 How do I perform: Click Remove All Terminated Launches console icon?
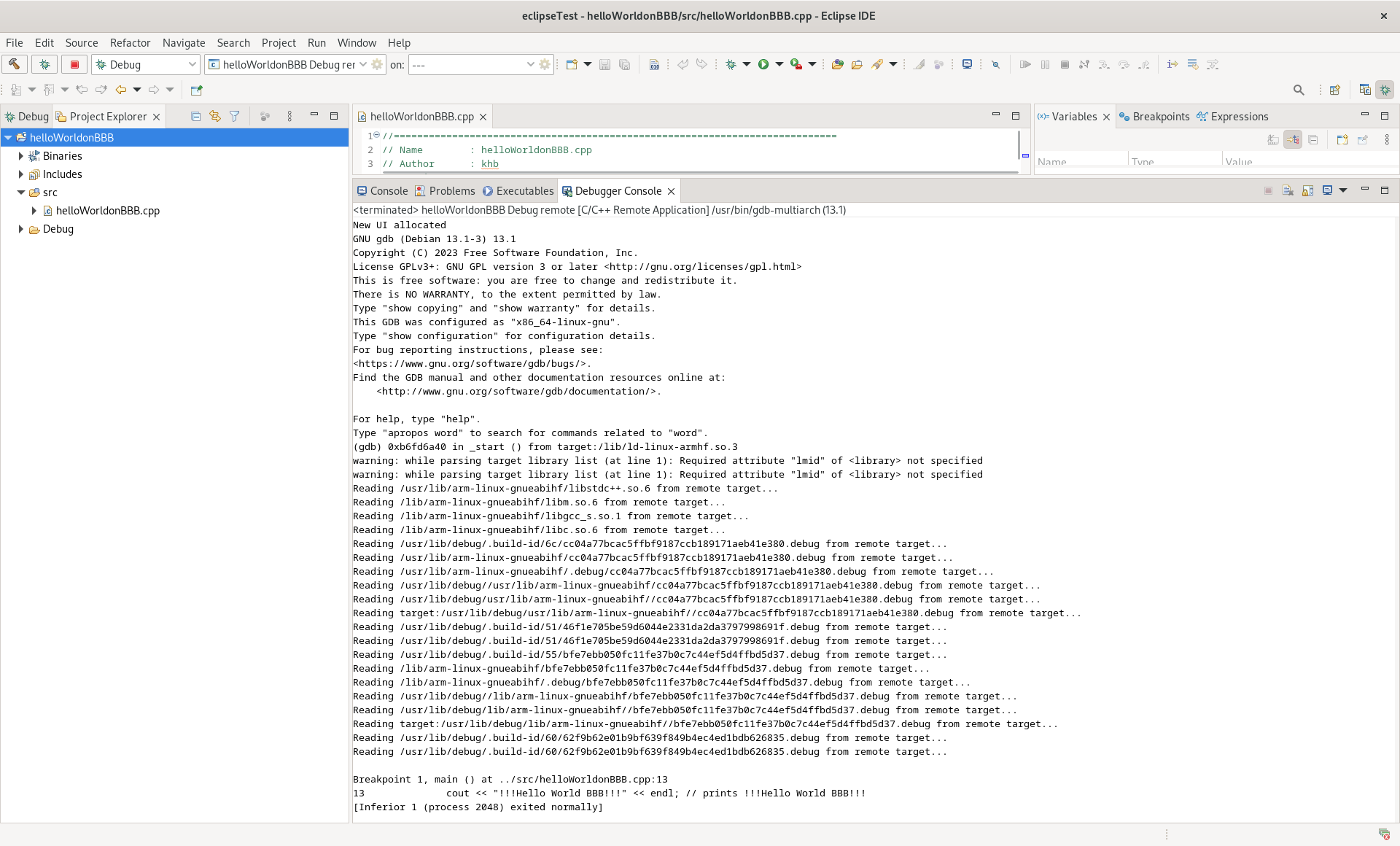tap(1288, 190)
